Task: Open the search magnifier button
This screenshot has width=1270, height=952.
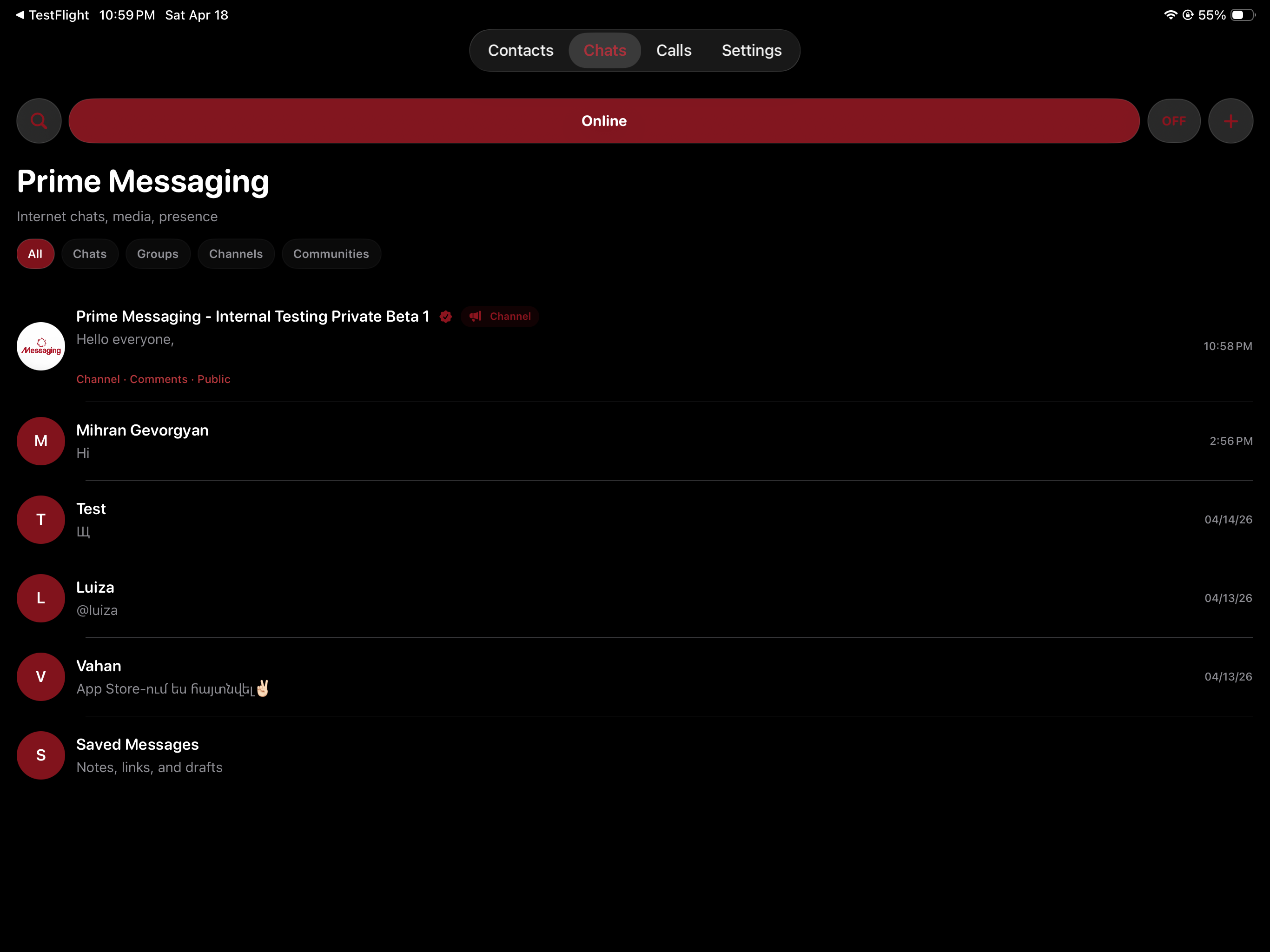Action: point(39,120)
